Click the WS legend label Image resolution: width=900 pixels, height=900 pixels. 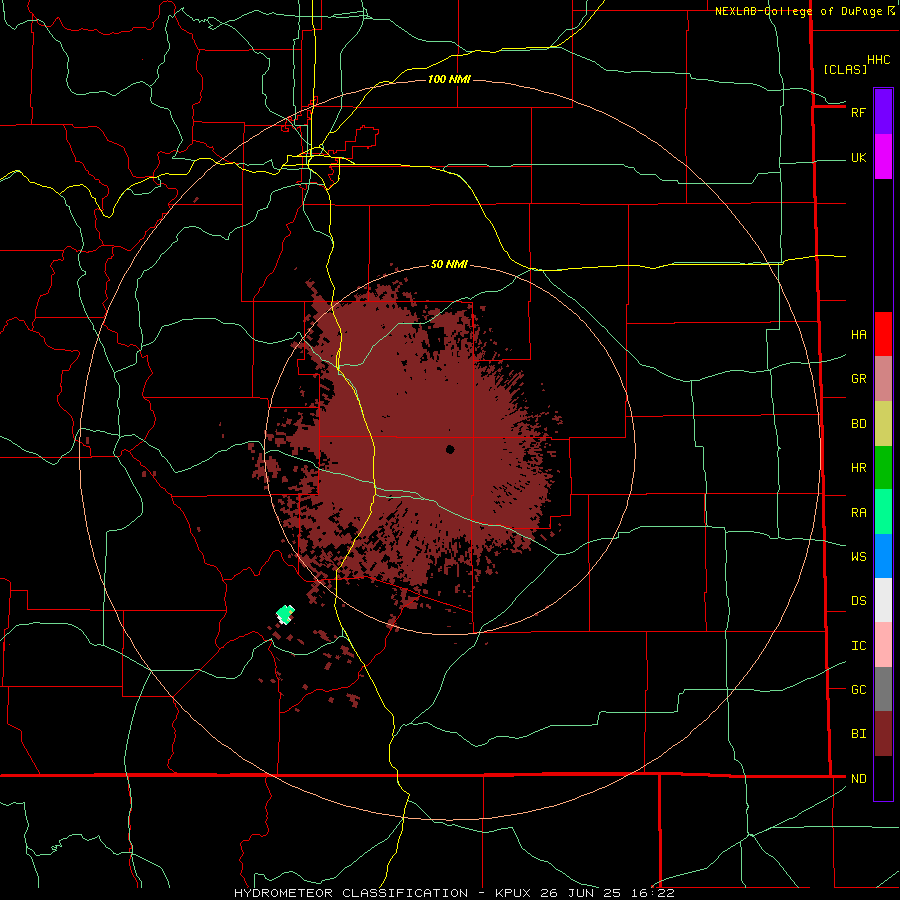859,557
